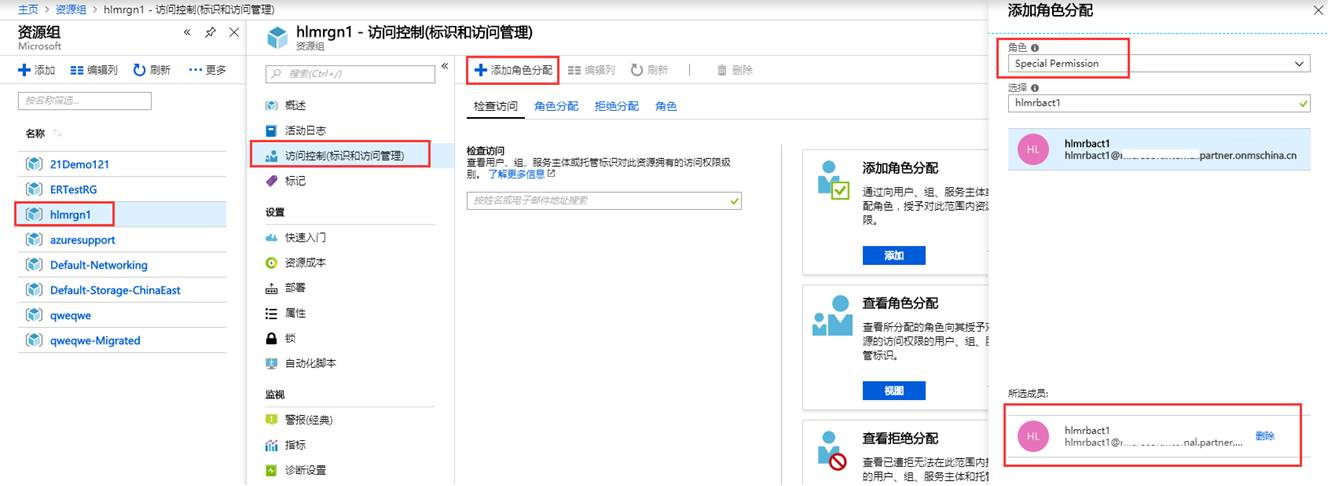Click the 添加 button in 添加角色分配 card
This screenshot has width=1328, height=486.
894,256
